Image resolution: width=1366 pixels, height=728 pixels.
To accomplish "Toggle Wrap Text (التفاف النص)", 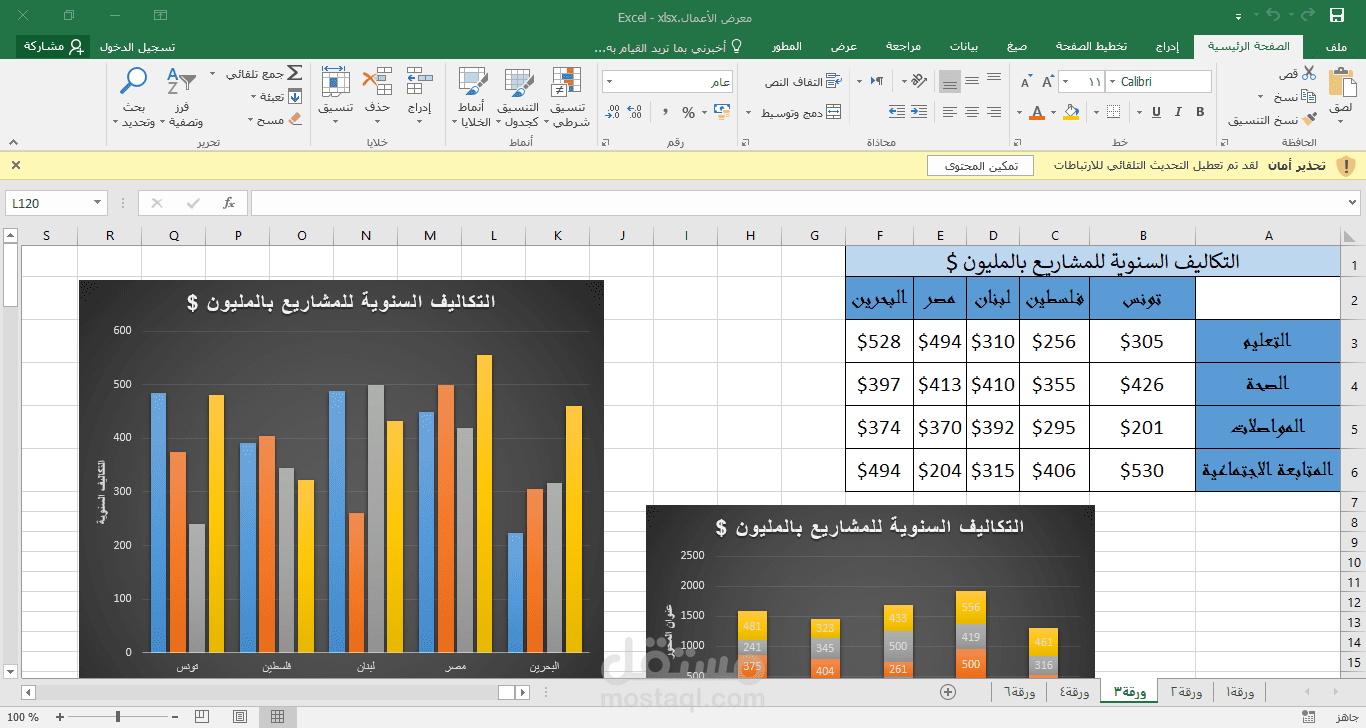I will coord(803,82).
